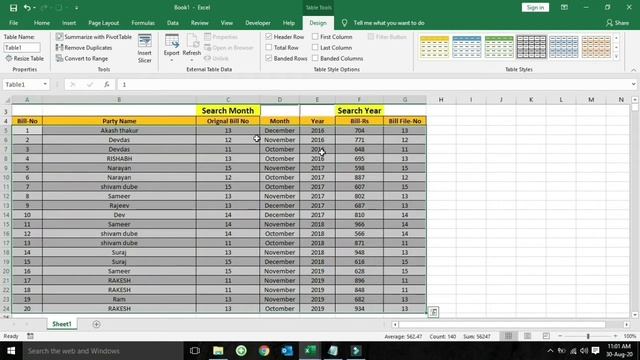
Task: Collapse the ribbon with the chevron
Action: 633,70
